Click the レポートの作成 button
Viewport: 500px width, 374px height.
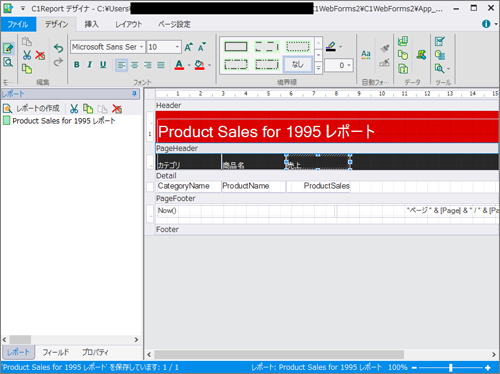pyautogui.click(x=31, y=108)
